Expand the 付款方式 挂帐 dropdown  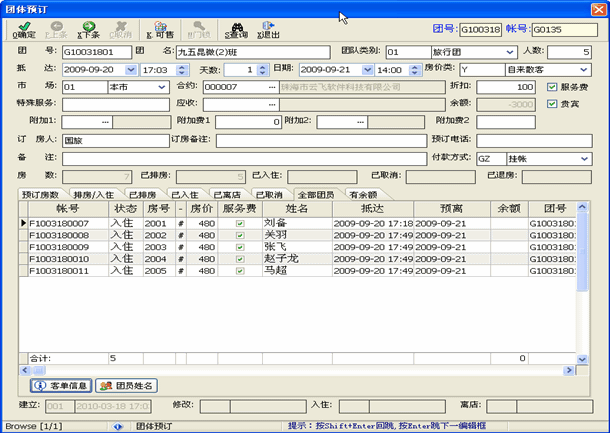[584, 158]
